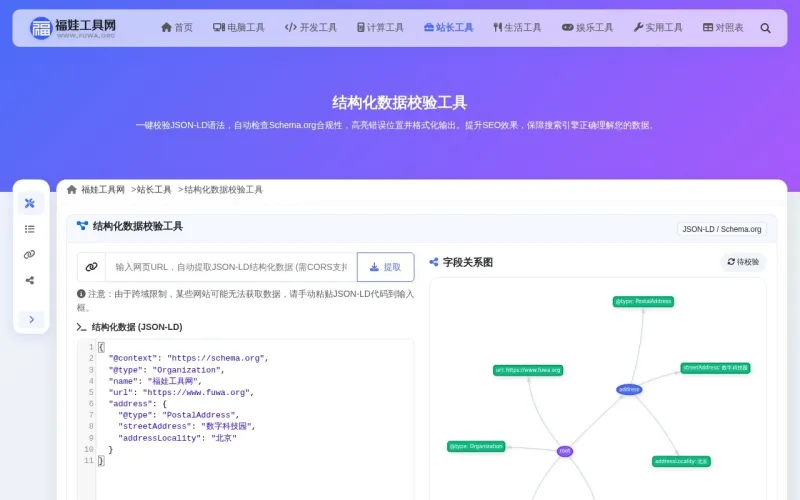This screenshot has height=500, width=800.
Task: Click the 结构化数据校验工具 panel header icon
Action: pos(82,226)
